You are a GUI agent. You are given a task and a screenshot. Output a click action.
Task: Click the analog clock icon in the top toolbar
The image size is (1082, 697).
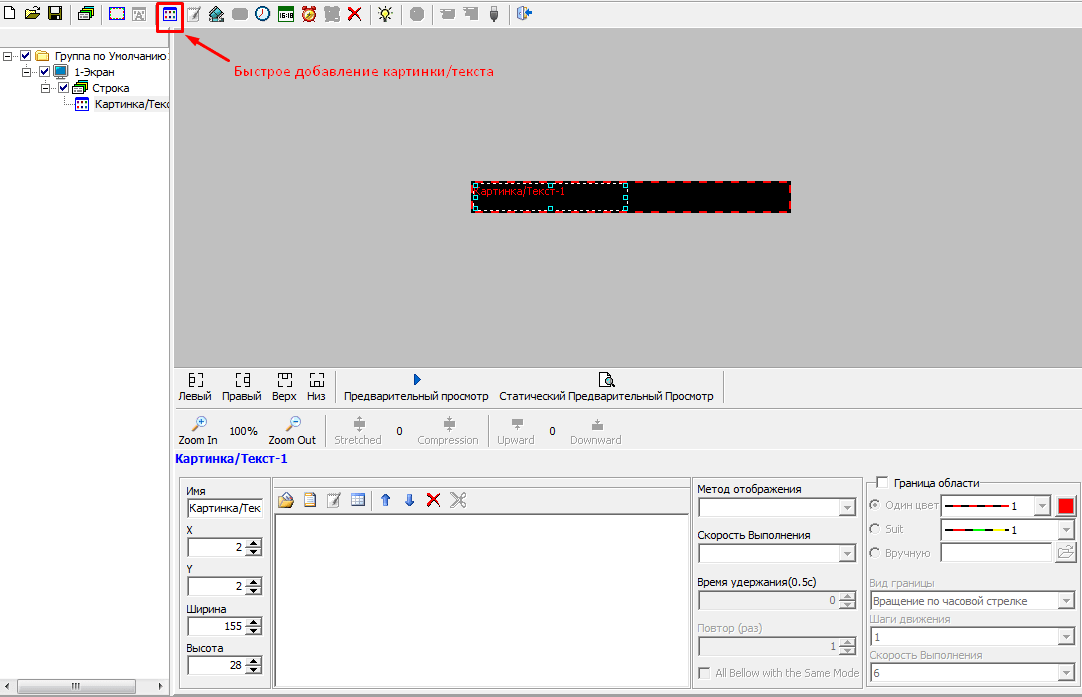click(x=263, y=14)
